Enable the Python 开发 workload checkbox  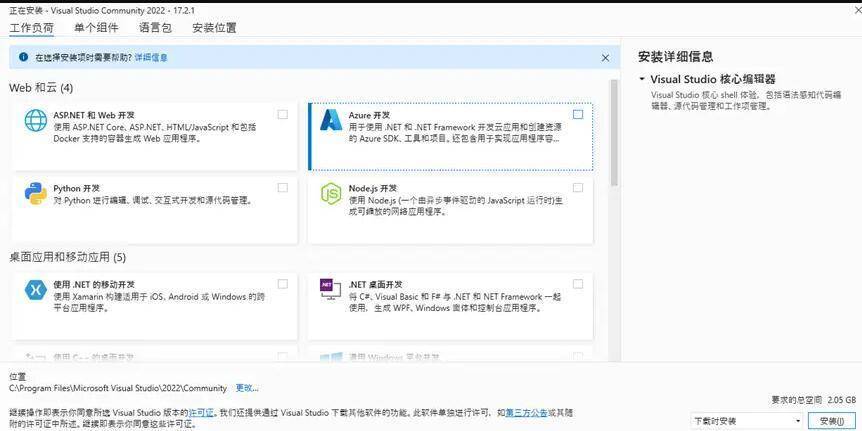pos(283,187)
